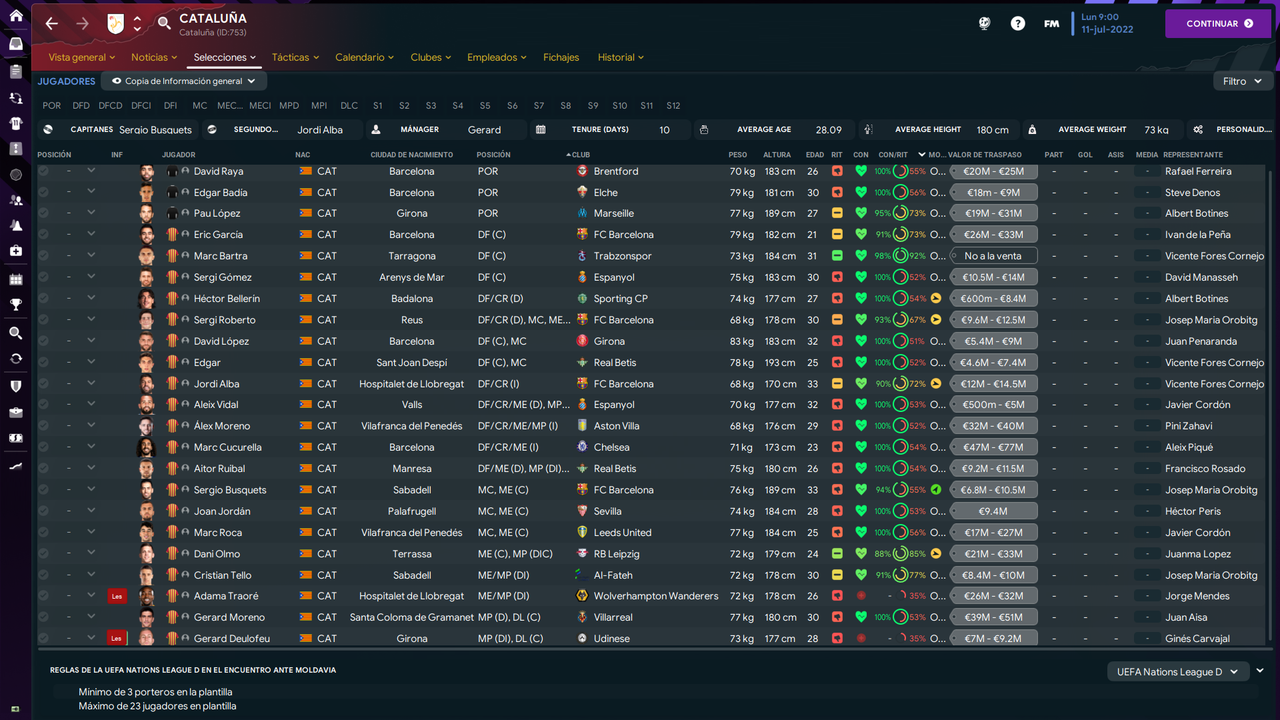Open the swap-players icon in the sidebar

(x=15, y=98)
